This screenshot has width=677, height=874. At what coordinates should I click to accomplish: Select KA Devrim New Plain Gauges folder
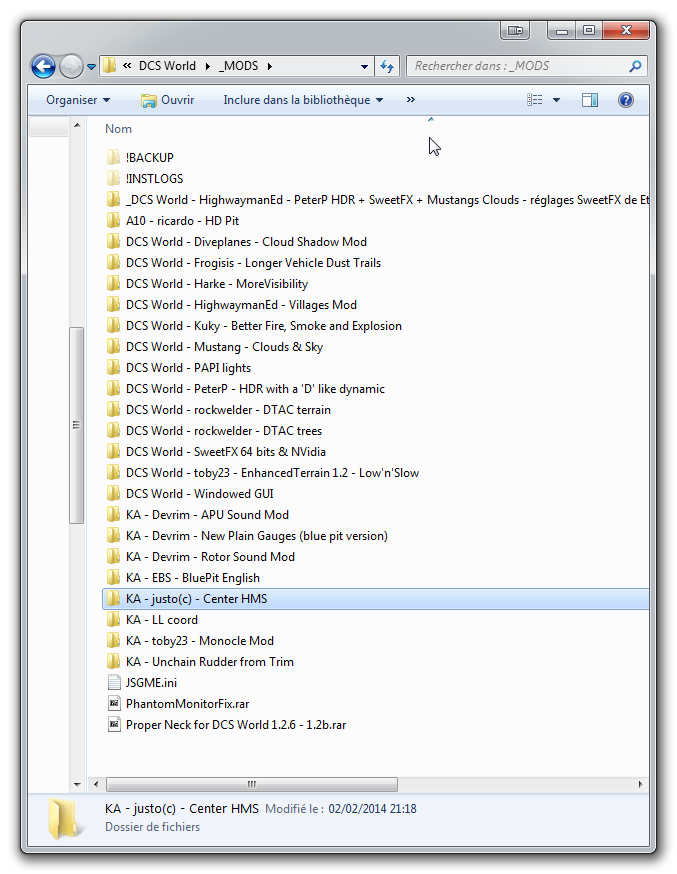pos(247,536)
